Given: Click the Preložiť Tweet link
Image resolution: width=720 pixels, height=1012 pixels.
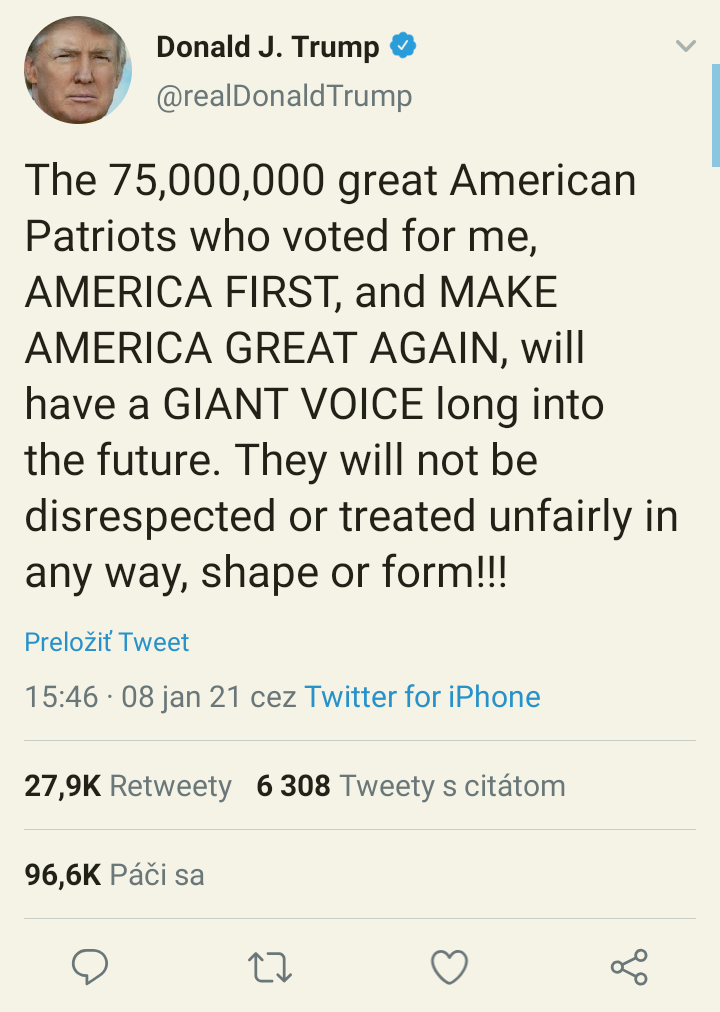Looking at the screenshot, I should click(x=107, y=642).
